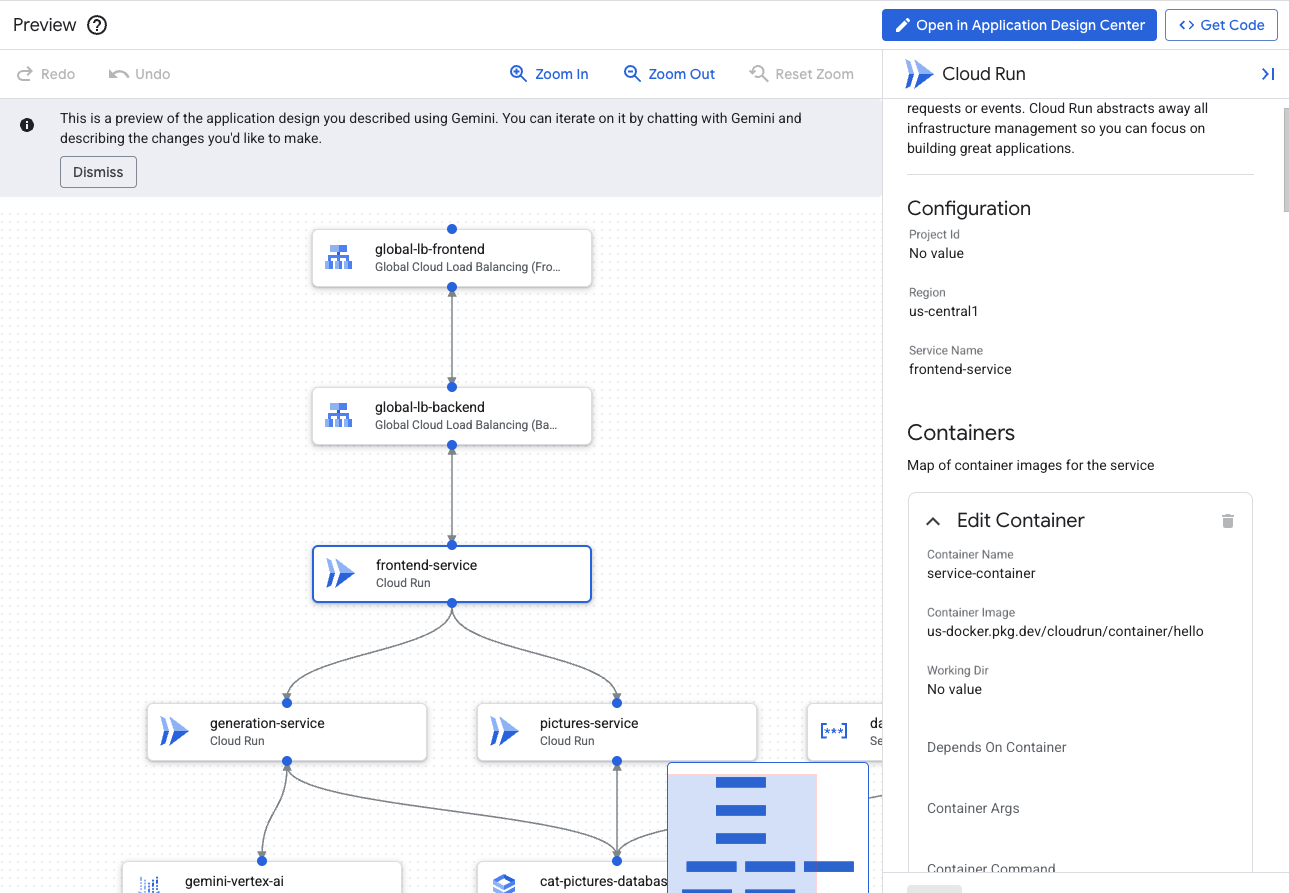This screenshot has height=893, width=1289.
Task: Click the Project Id value No value
Action: (936, 253)
